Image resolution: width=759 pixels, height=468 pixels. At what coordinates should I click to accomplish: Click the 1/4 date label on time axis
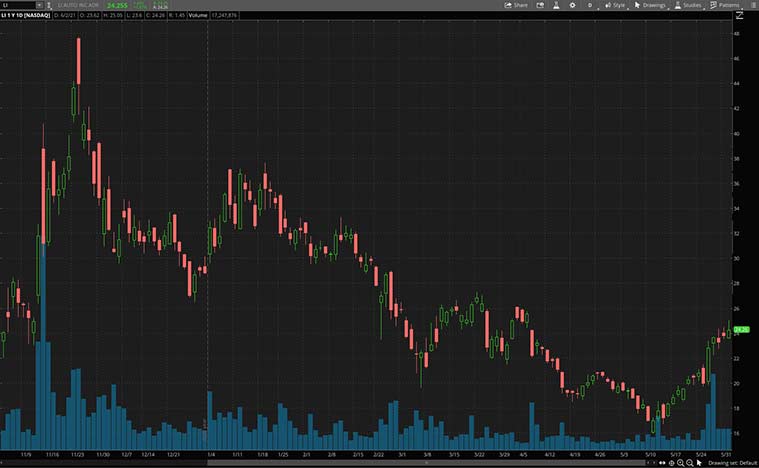pyautogui.click(x=211, y=454)
